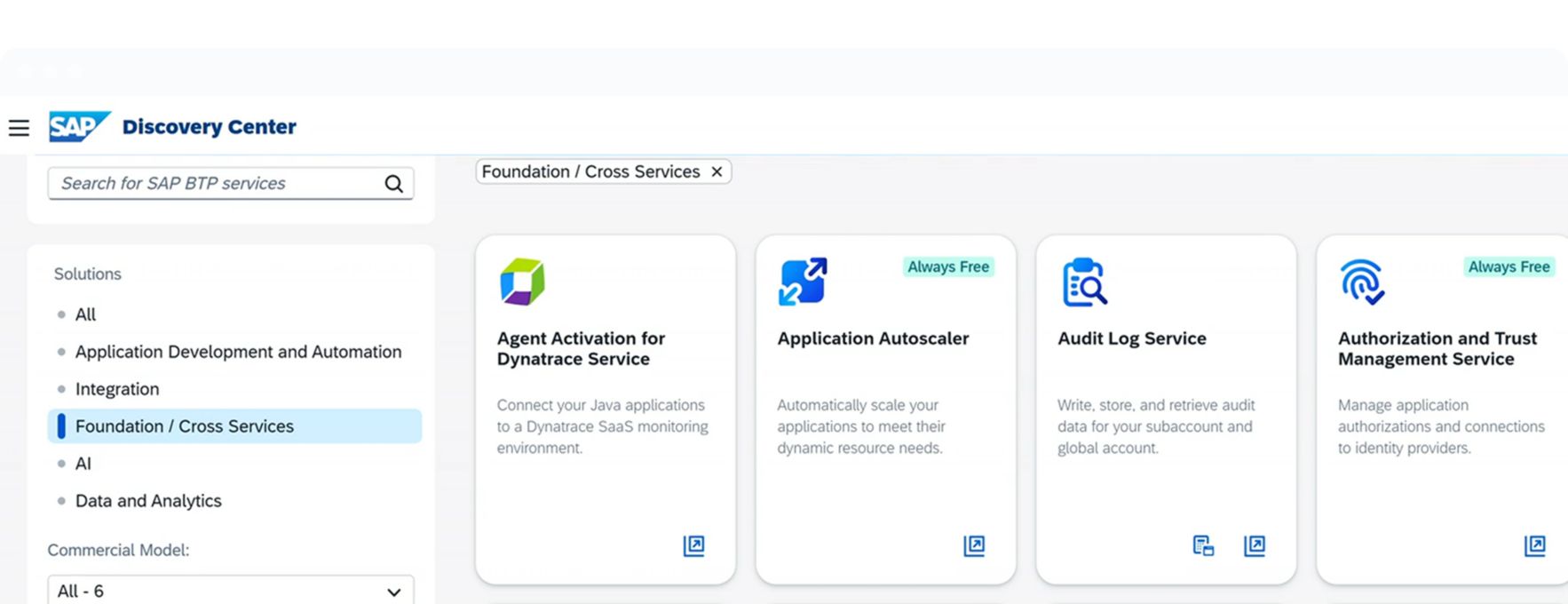
Task: Click the Always Free badge on Application Autoscaler
Action: tap(948, 266)
